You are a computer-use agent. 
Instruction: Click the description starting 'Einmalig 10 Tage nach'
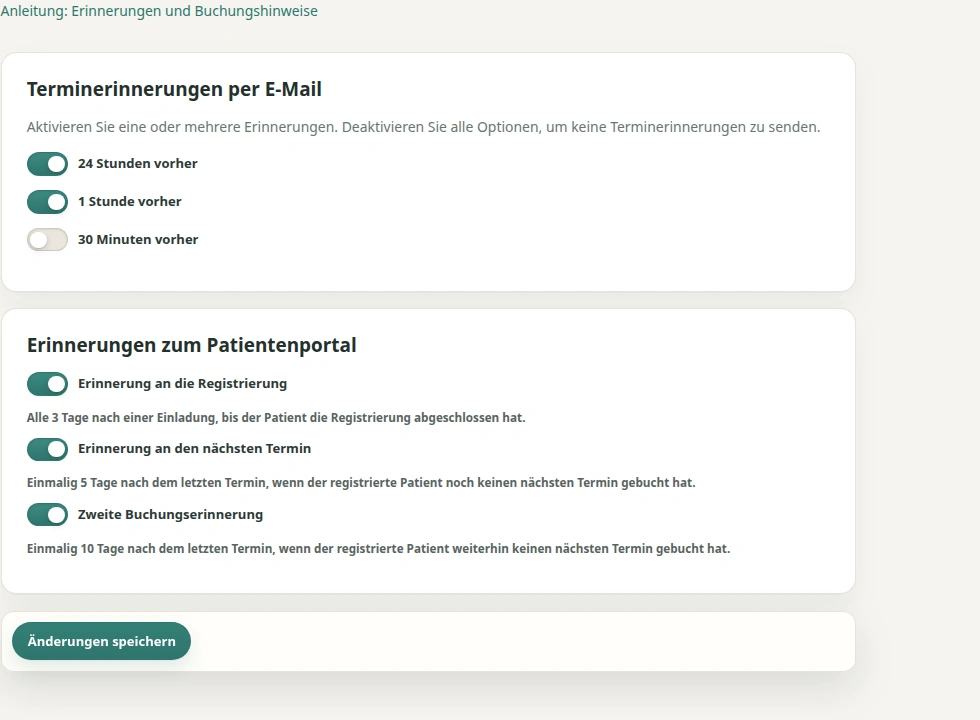click(379, 549)
